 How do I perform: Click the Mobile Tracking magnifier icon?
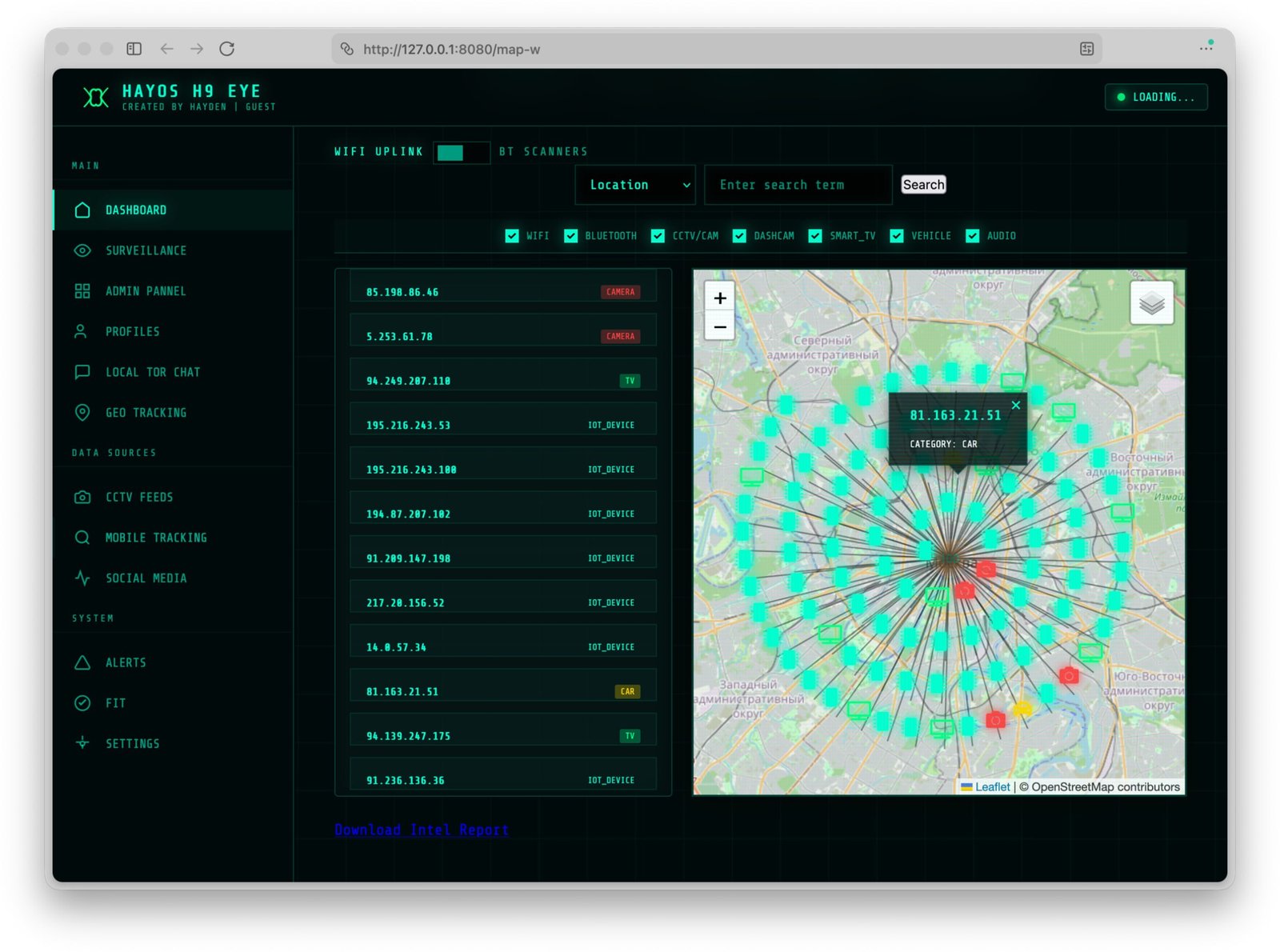coord(82,538)
